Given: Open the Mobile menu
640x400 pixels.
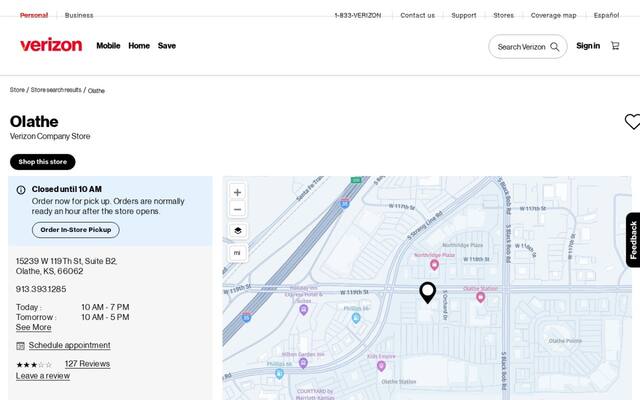Looking at the screenshot, I should point(108,46).
